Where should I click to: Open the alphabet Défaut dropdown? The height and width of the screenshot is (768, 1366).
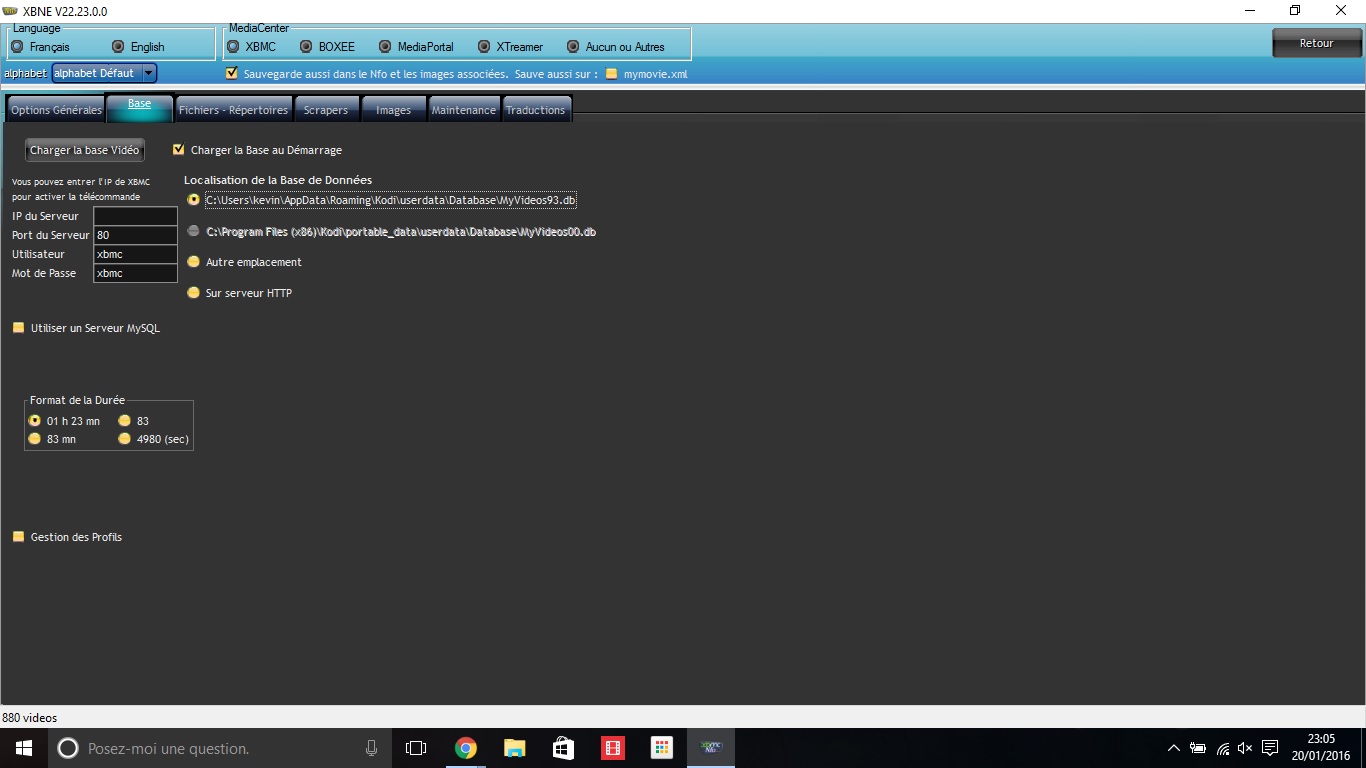[x=149, y=73]
